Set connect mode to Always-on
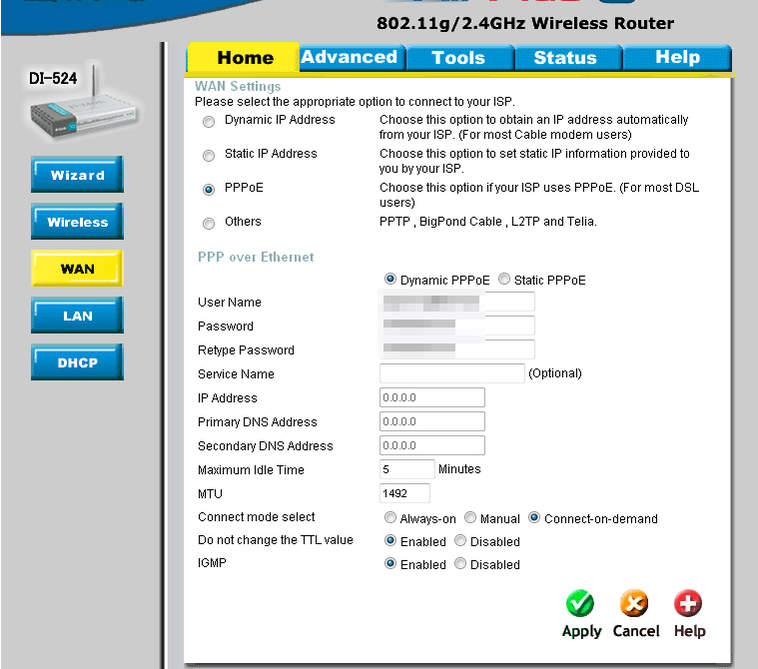The image size is (758, 669). pyautogui.click(x=390, y=518)
